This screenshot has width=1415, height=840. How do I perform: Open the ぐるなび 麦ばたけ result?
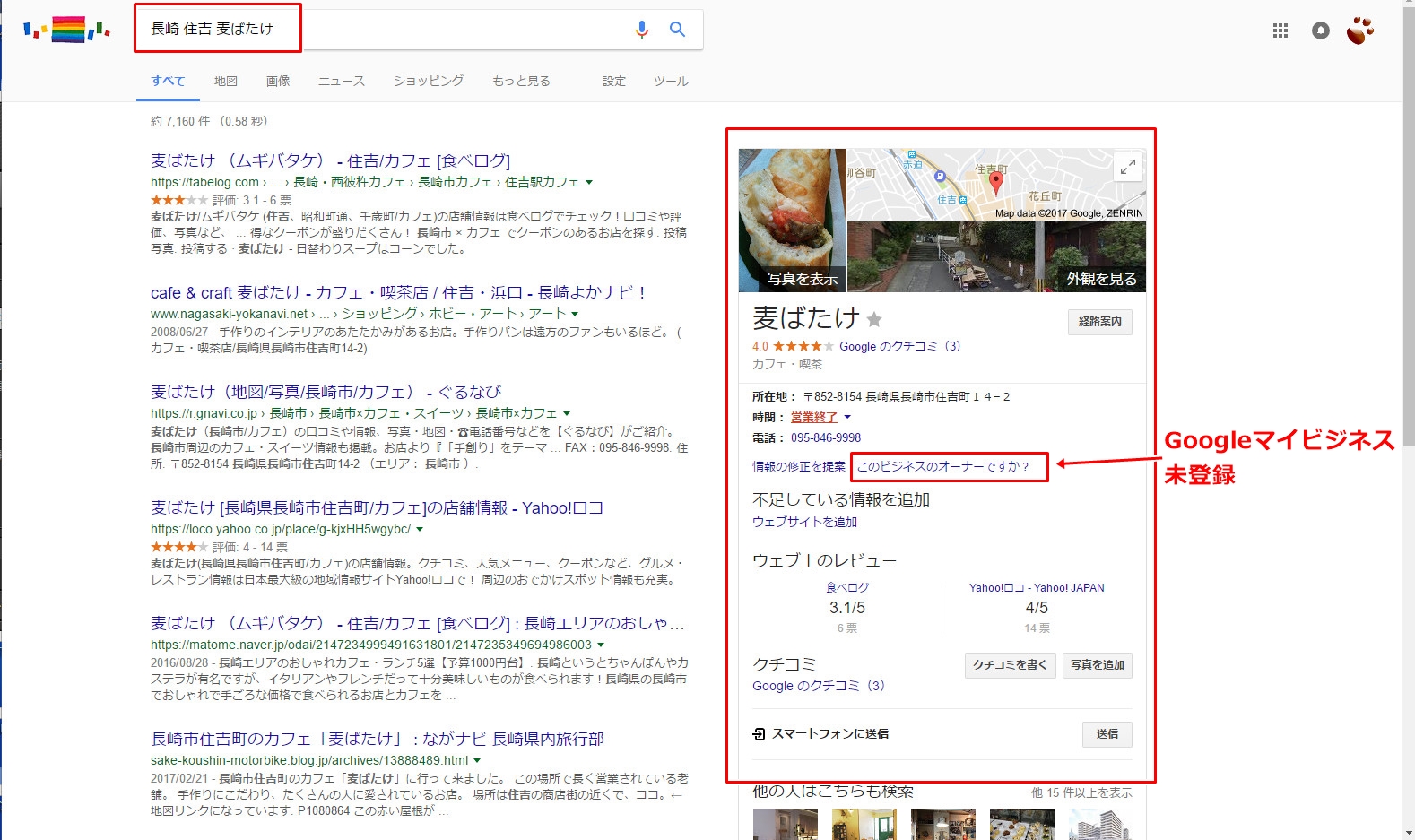pyautogui.click(x=326, y=392)
